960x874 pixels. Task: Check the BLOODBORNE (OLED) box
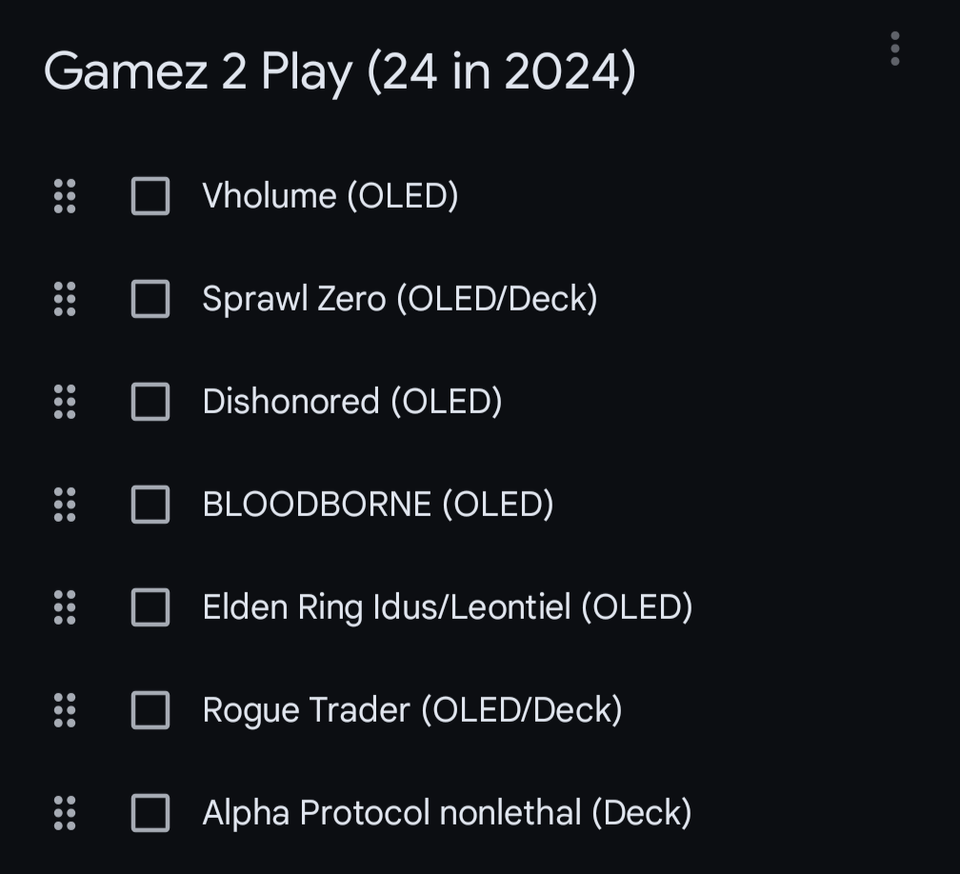click(151, 504)
